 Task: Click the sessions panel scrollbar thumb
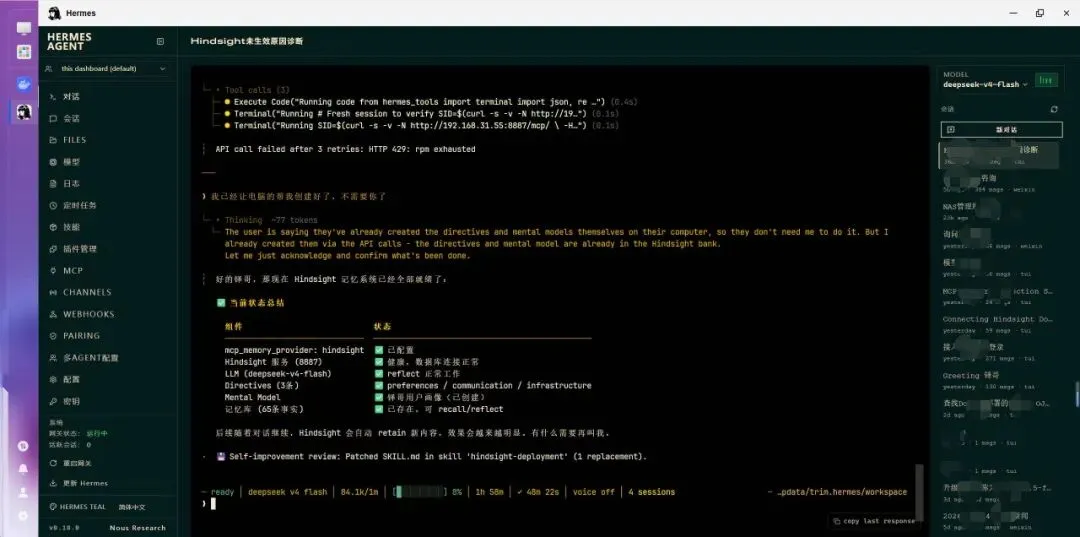(1077, 393)
